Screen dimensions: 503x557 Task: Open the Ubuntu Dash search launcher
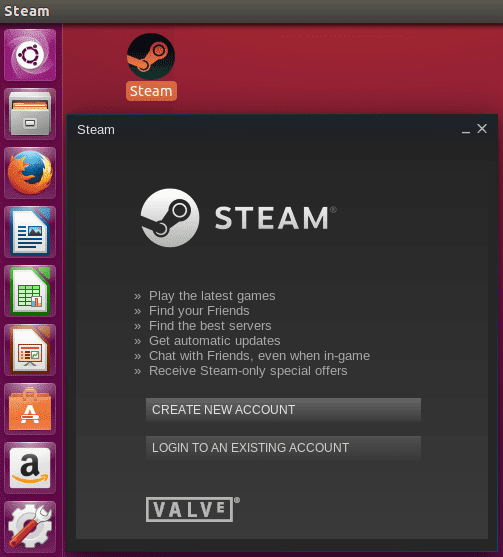pyautogui.click(x=30, y=55)
